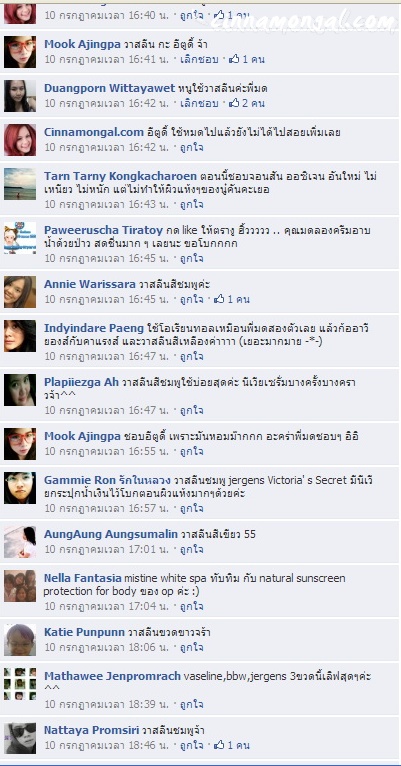
Task: Like Tarn Tarny Kongkacharoen's comment
Action: pyautogui.click(x=191, y=204)
